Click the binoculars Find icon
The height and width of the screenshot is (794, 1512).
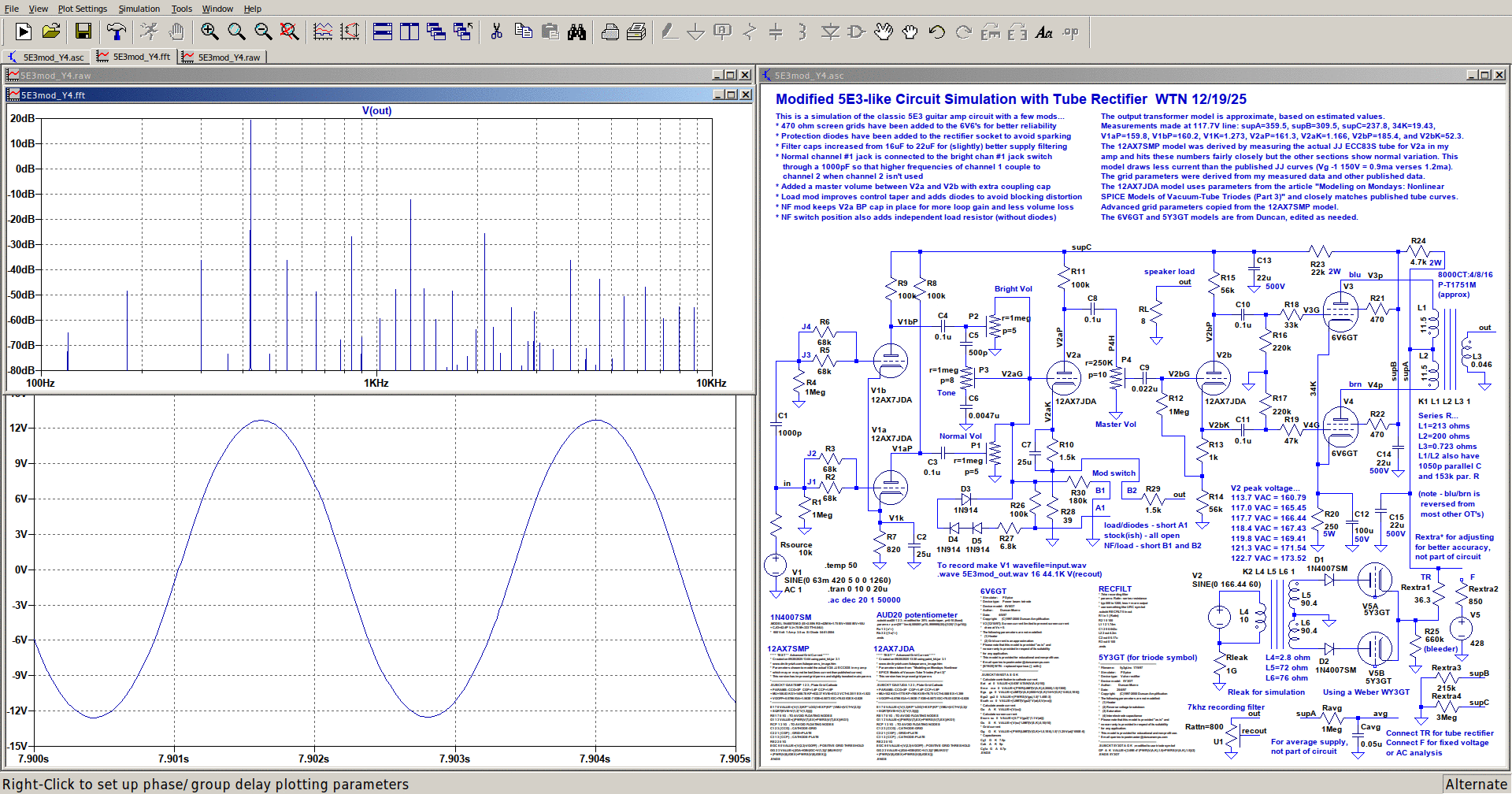pos(577,32)
